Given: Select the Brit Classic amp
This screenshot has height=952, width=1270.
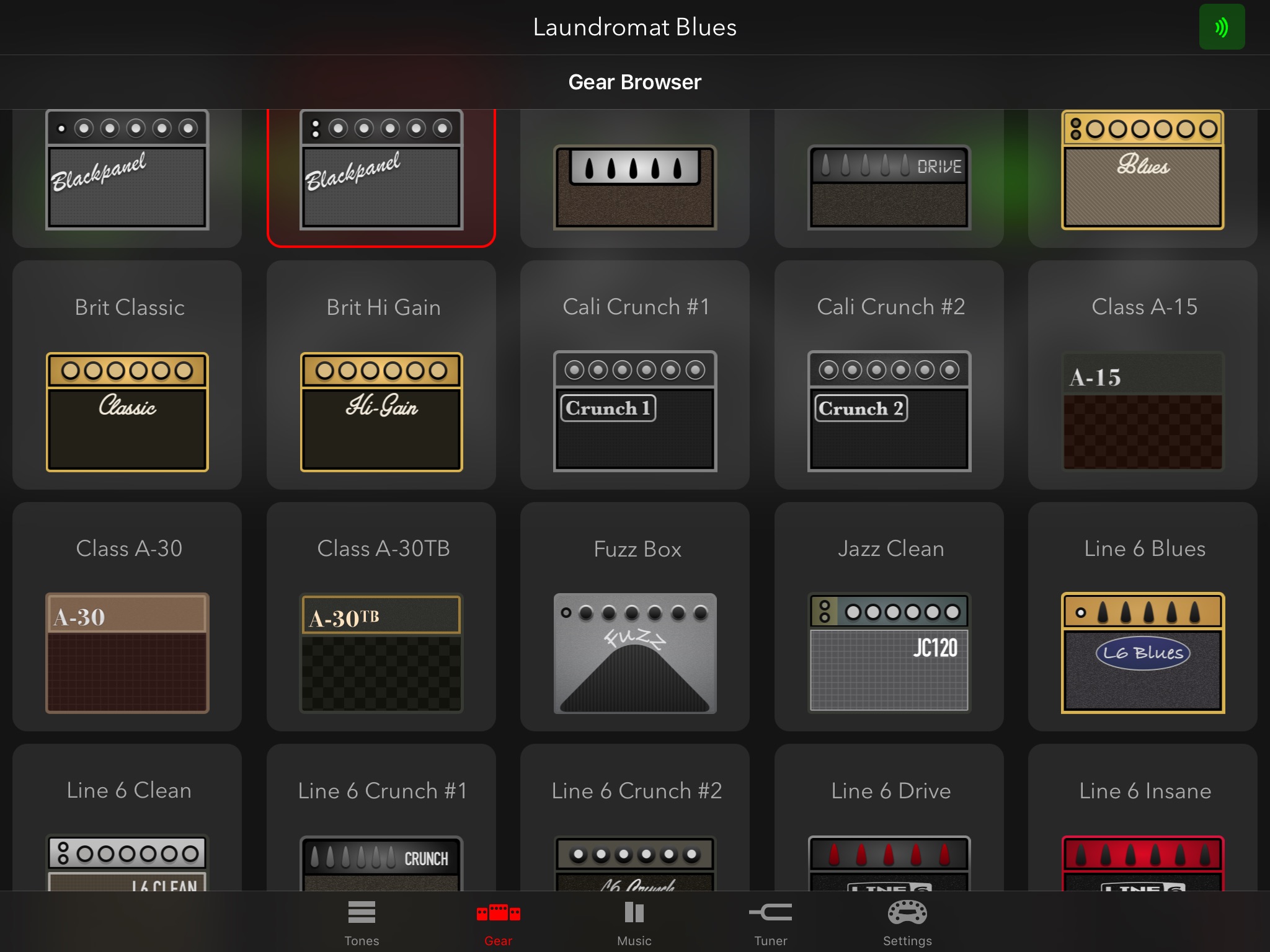Looking at the screenshot, I should coord(127,412).
